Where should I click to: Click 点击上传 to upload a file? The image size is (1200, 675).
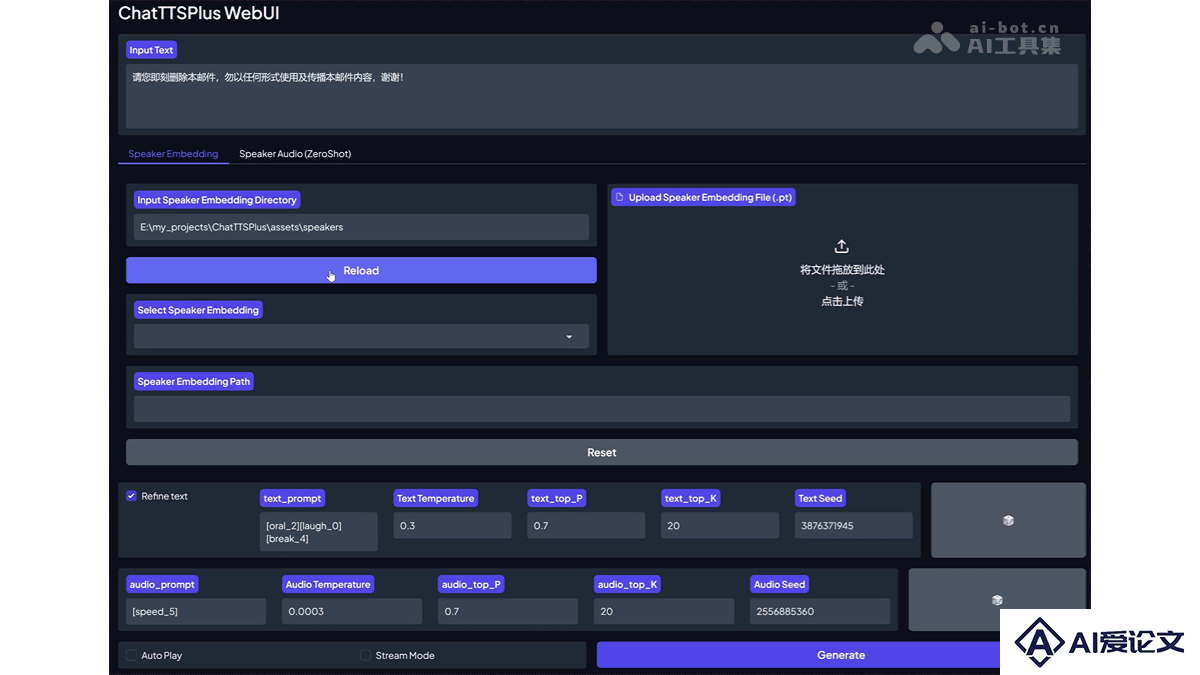coord(842,301)
